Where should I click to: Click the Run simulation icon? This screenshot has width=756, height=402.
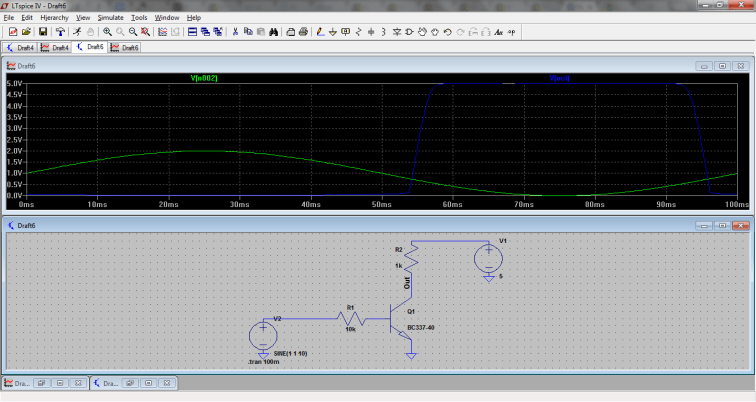76,32
